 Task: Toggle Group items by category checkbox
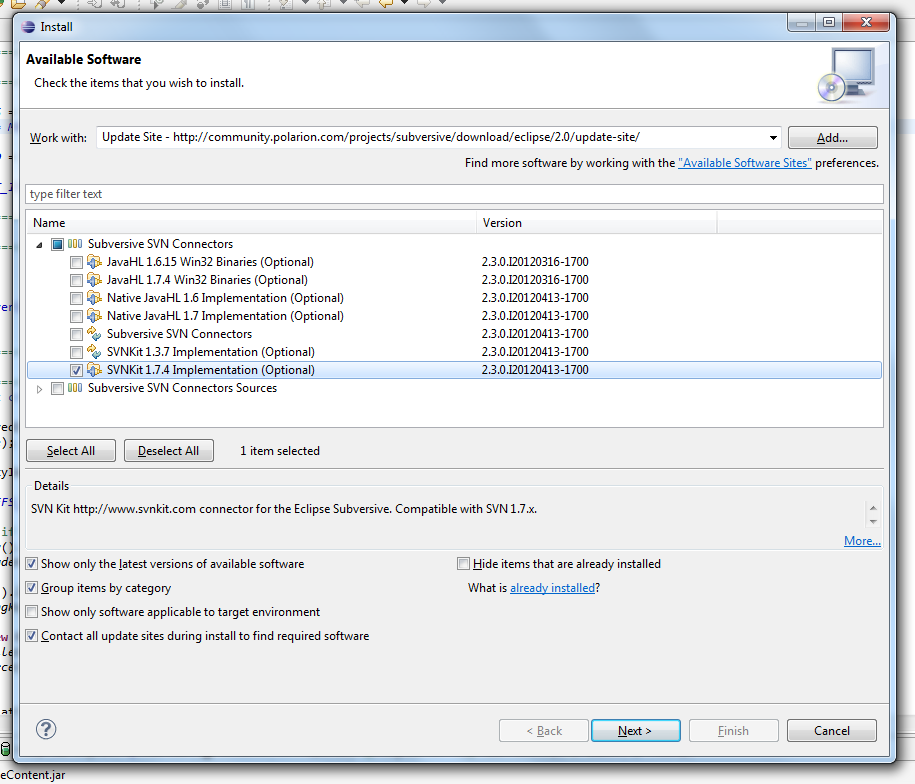[32, 587]
